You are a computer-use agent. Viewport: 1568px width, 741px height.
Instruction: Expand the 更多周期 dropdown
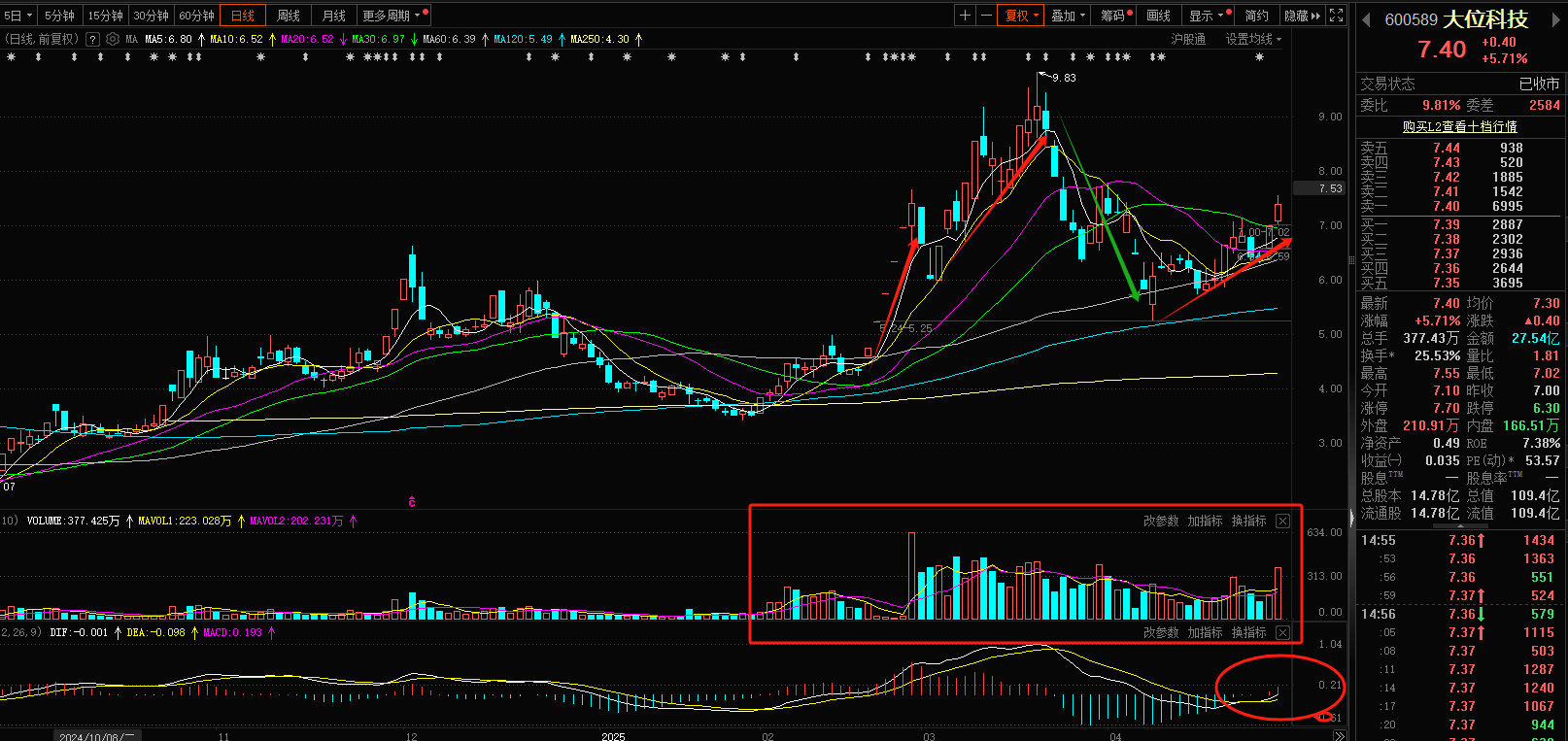pyautogui.click(x=393, y=16)
